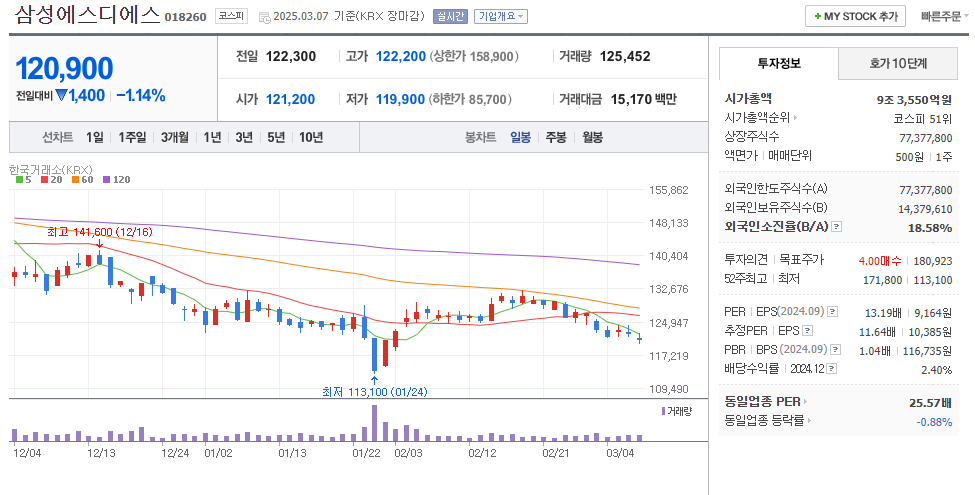The image size is (975, 495).
Task: Click the 상한가 158,900 limit text
Action: [474, 57]
